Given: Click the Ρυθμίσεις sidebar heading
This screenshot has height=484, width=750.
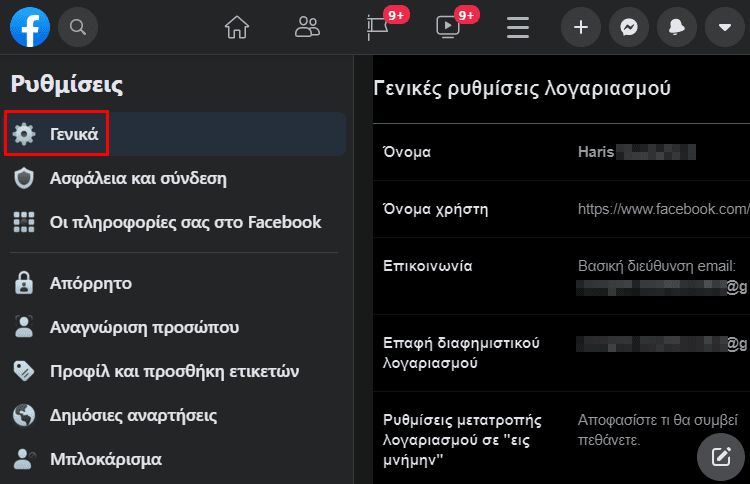Looking at the screenshot, I should coord(67,85).
